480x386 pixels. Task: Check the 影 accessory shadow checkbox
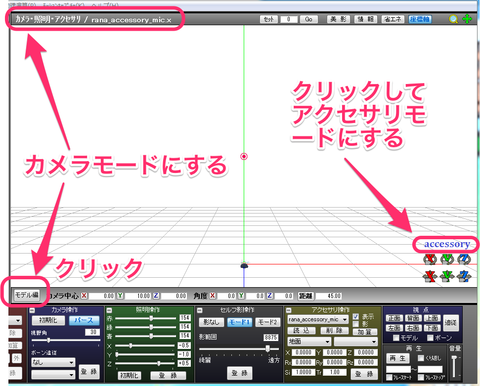click(356, 324)
